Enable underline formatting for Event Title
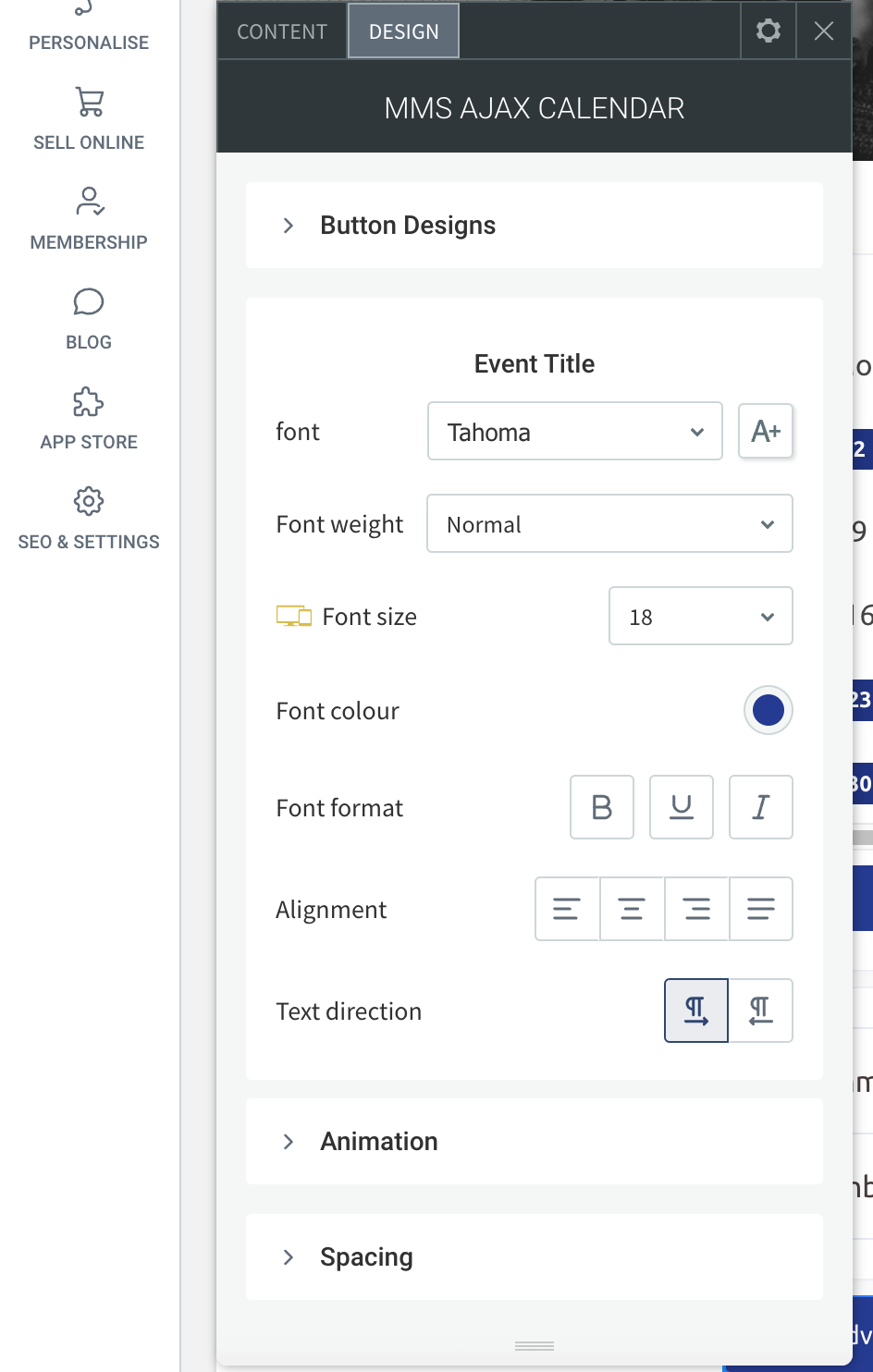This screenshot has height=1372, width=873. 682,807
